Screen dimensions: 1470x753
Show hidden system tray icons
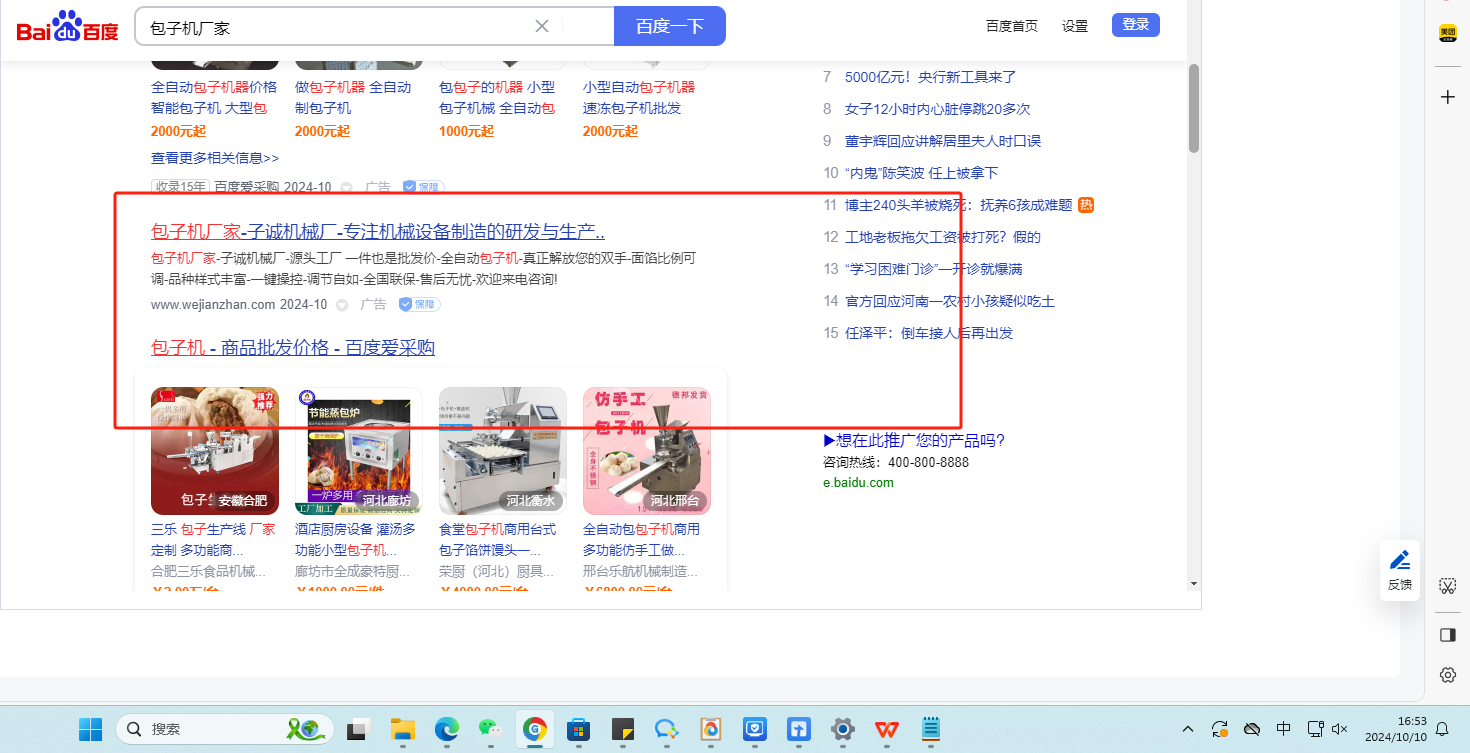(1188, 729)
